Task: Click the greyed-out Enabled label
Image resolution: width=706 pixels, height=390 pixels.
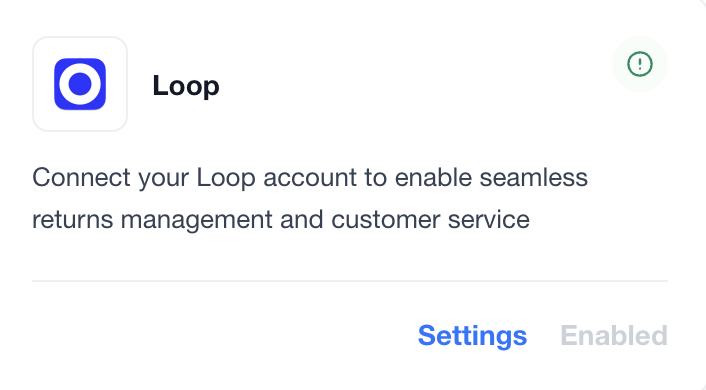Action: pos(614,336)
